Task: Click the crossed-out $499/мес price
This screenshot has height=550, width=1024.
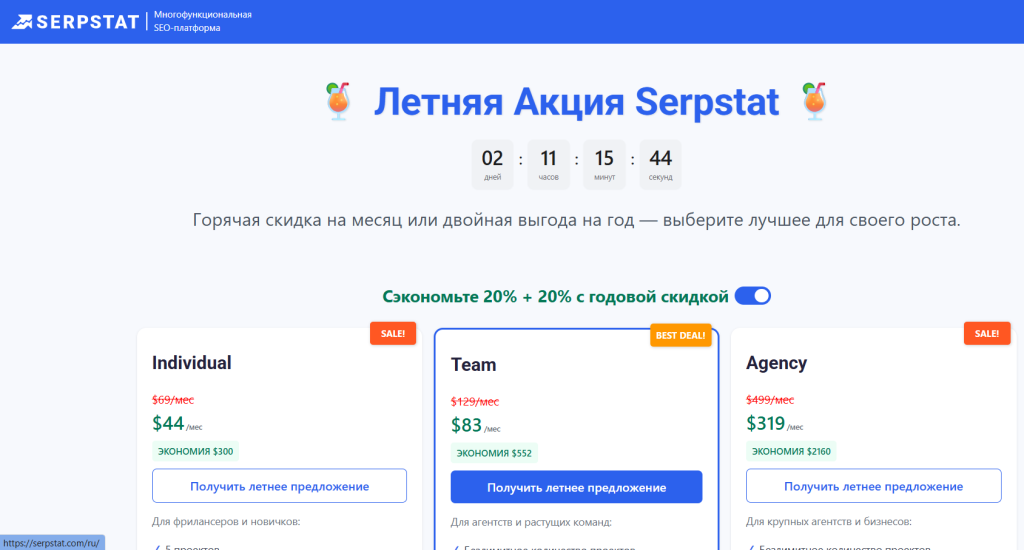Action: [x=770, y=400]
